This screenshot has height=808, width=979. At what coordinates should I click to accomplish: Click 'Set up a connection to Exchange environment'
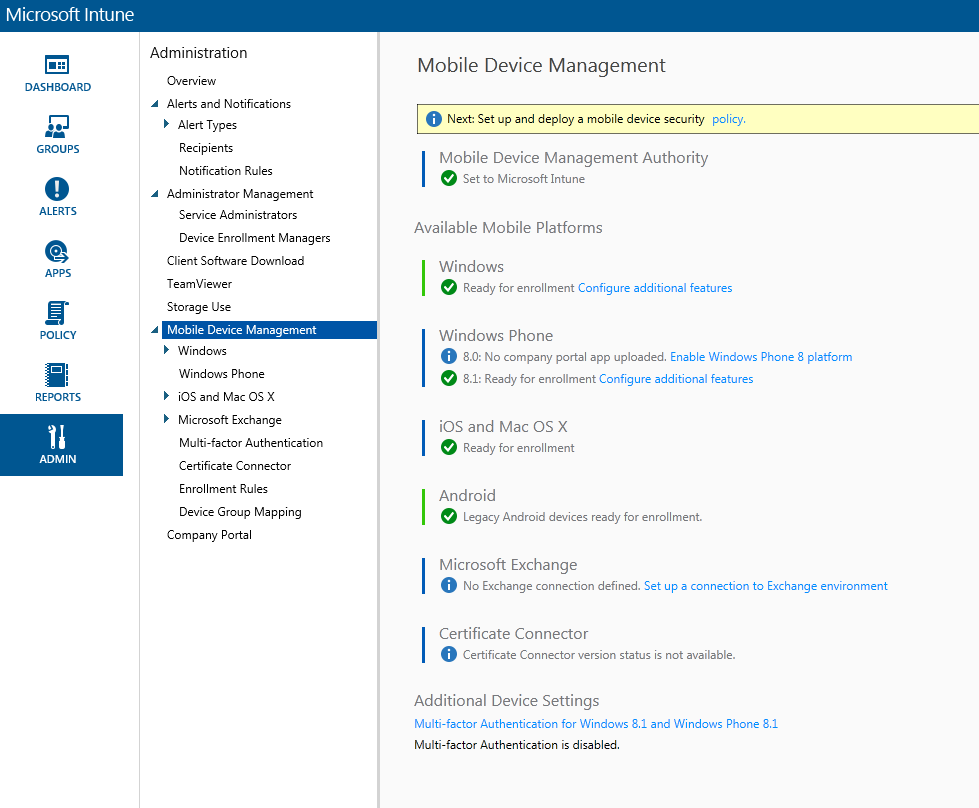tap(765, 586)
